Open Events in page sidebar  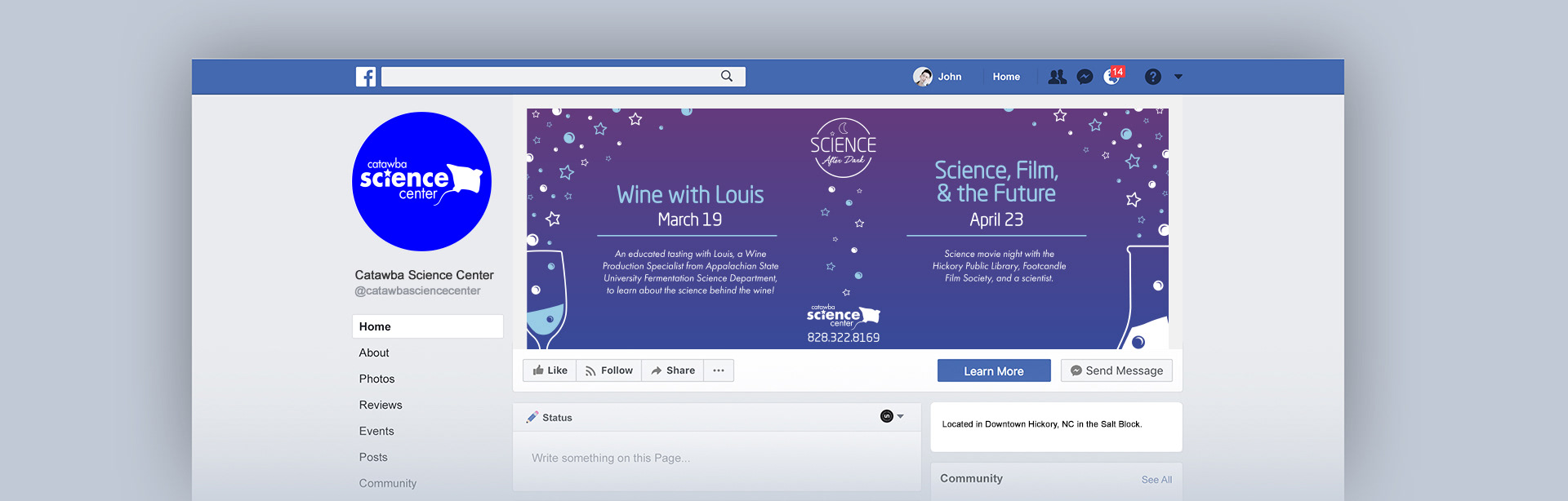[x=376, y=431]
